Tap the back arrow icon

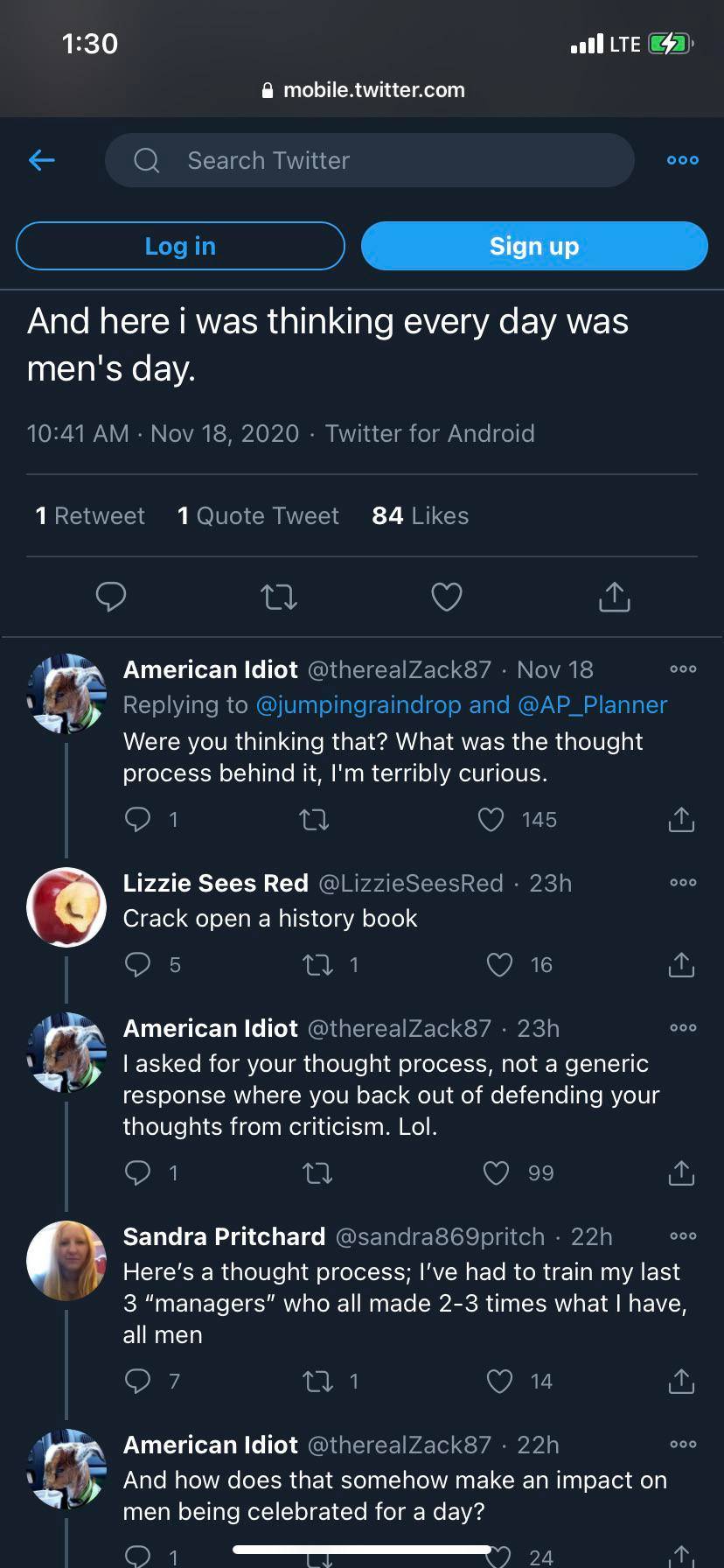click(x=42, y=160)
